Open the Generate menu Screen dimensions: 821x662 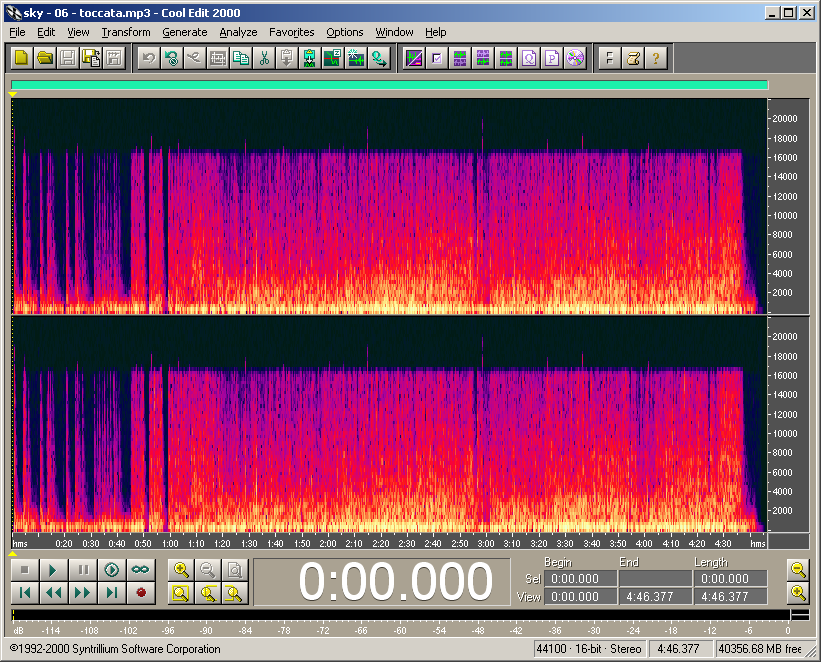click(x=184, y=32)
